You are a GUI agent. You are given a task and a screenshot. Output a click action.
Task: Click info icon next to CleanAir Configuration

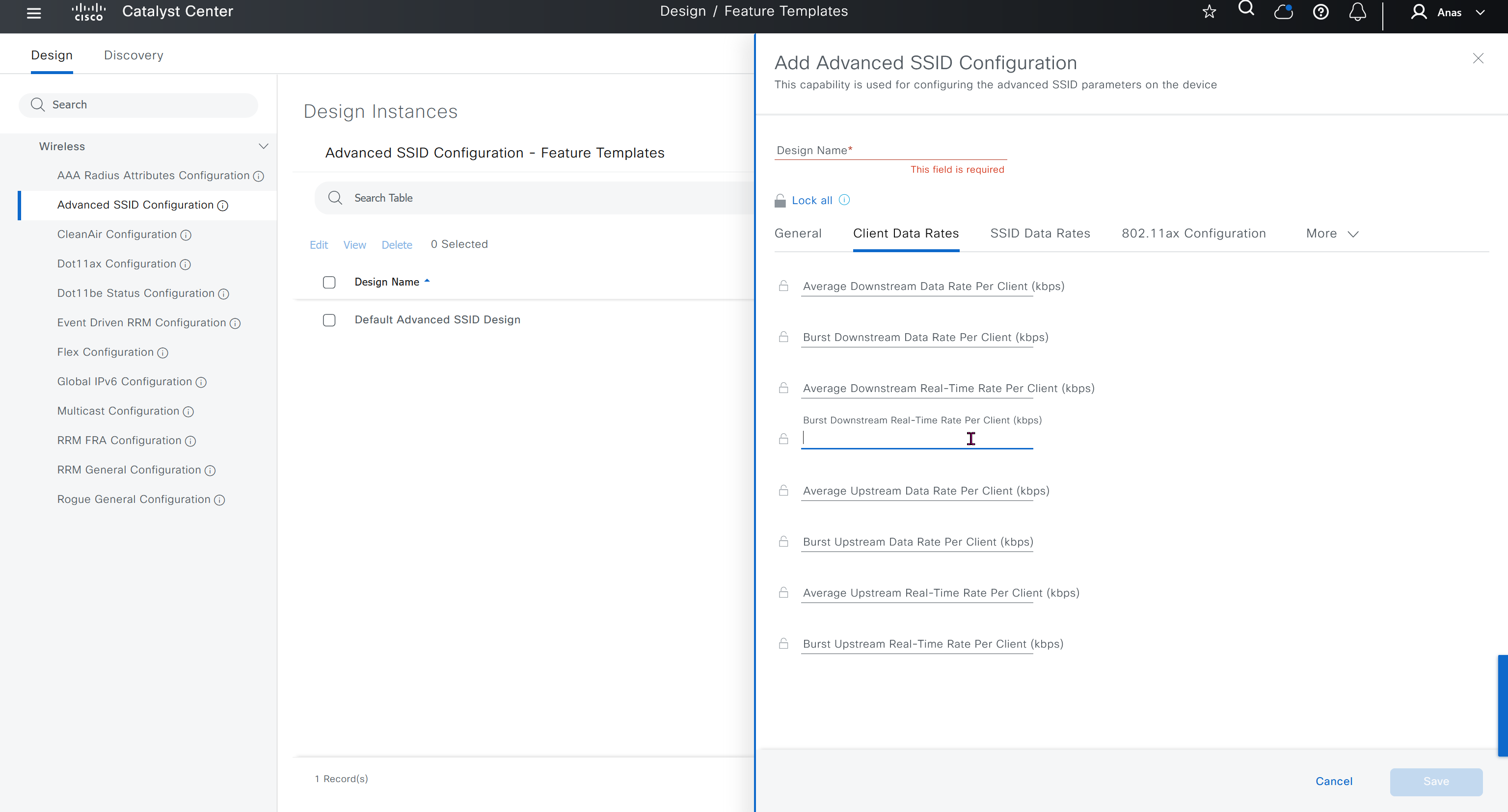(186, 235)
